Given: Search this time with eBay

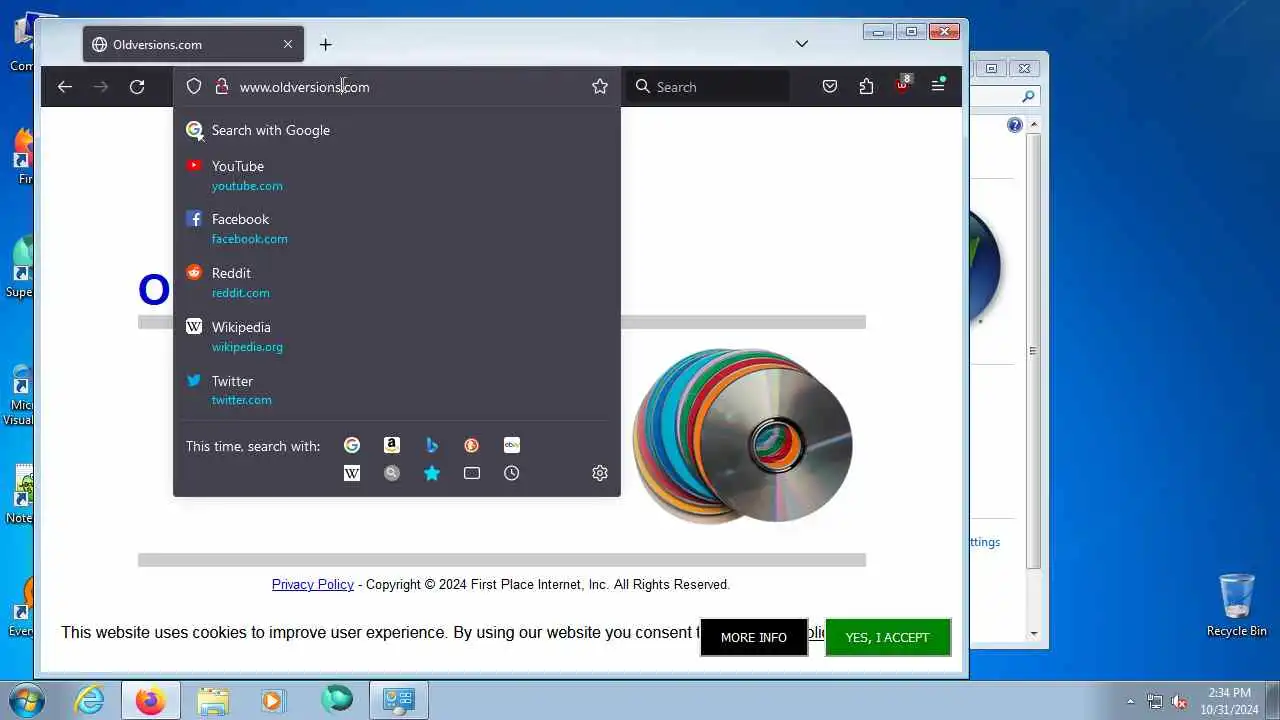Looking at the screenshot, I should coord(512,445).
